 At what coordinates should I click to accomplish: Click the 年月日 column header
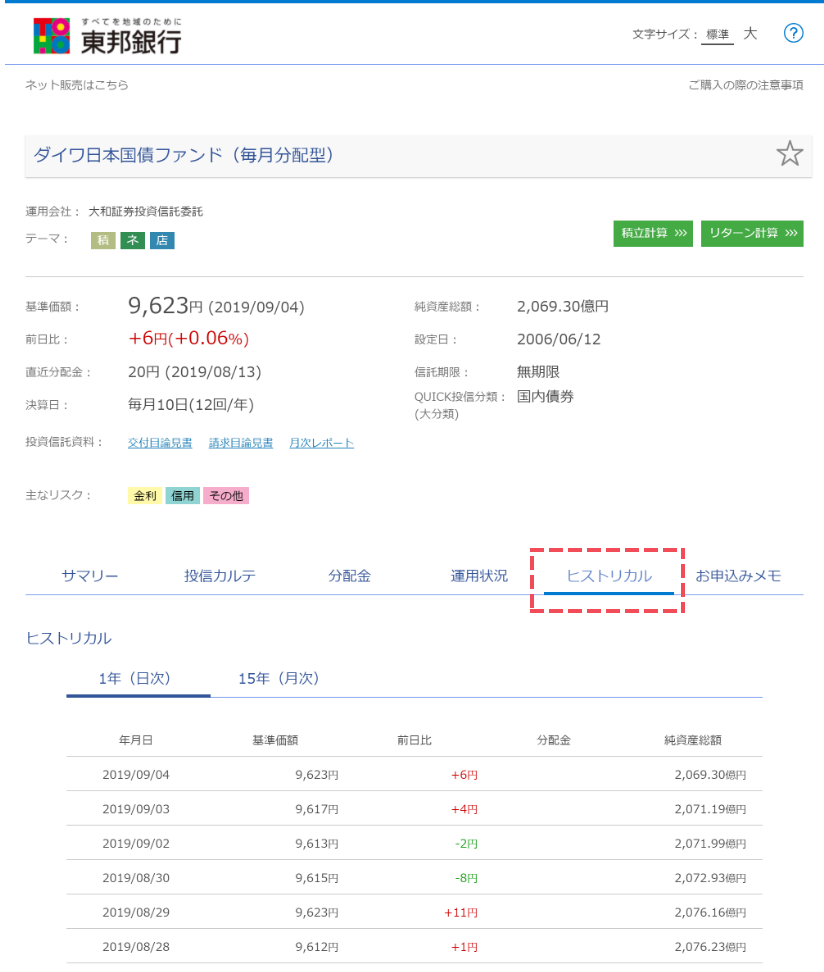click(x=136, y=740)
